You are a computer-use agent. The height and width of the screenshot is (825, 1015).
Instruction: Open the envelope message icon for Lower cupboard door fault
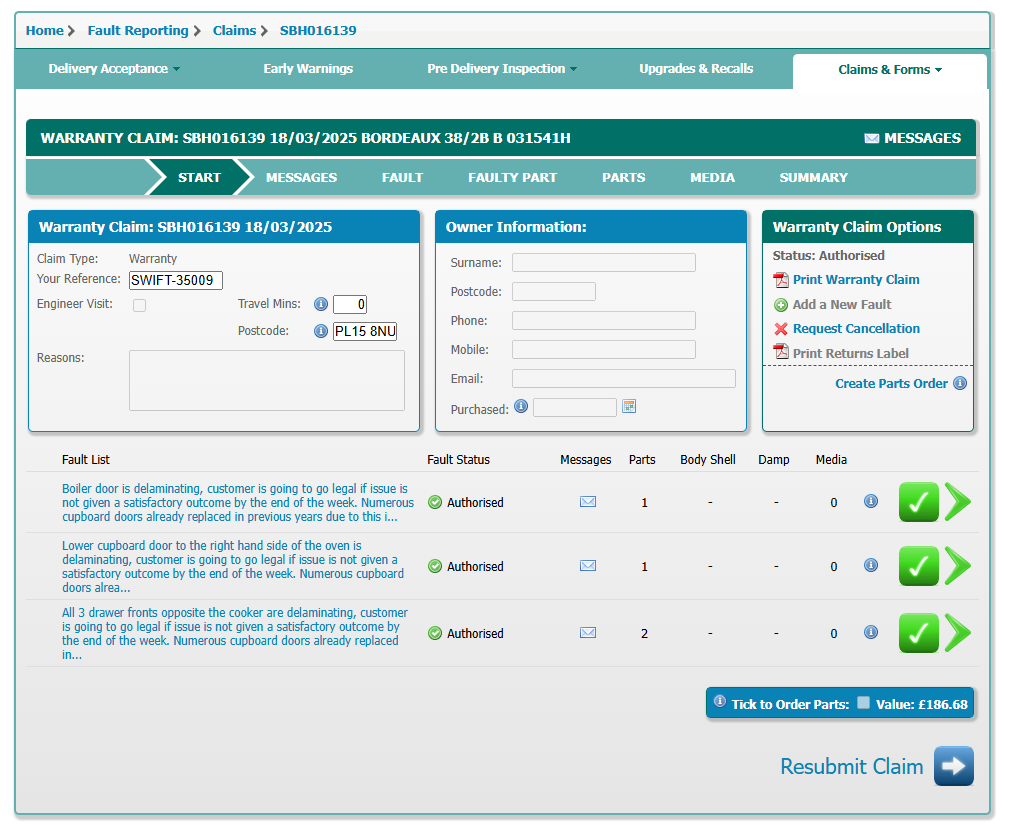pyautogui.click(x=588, y=566)
